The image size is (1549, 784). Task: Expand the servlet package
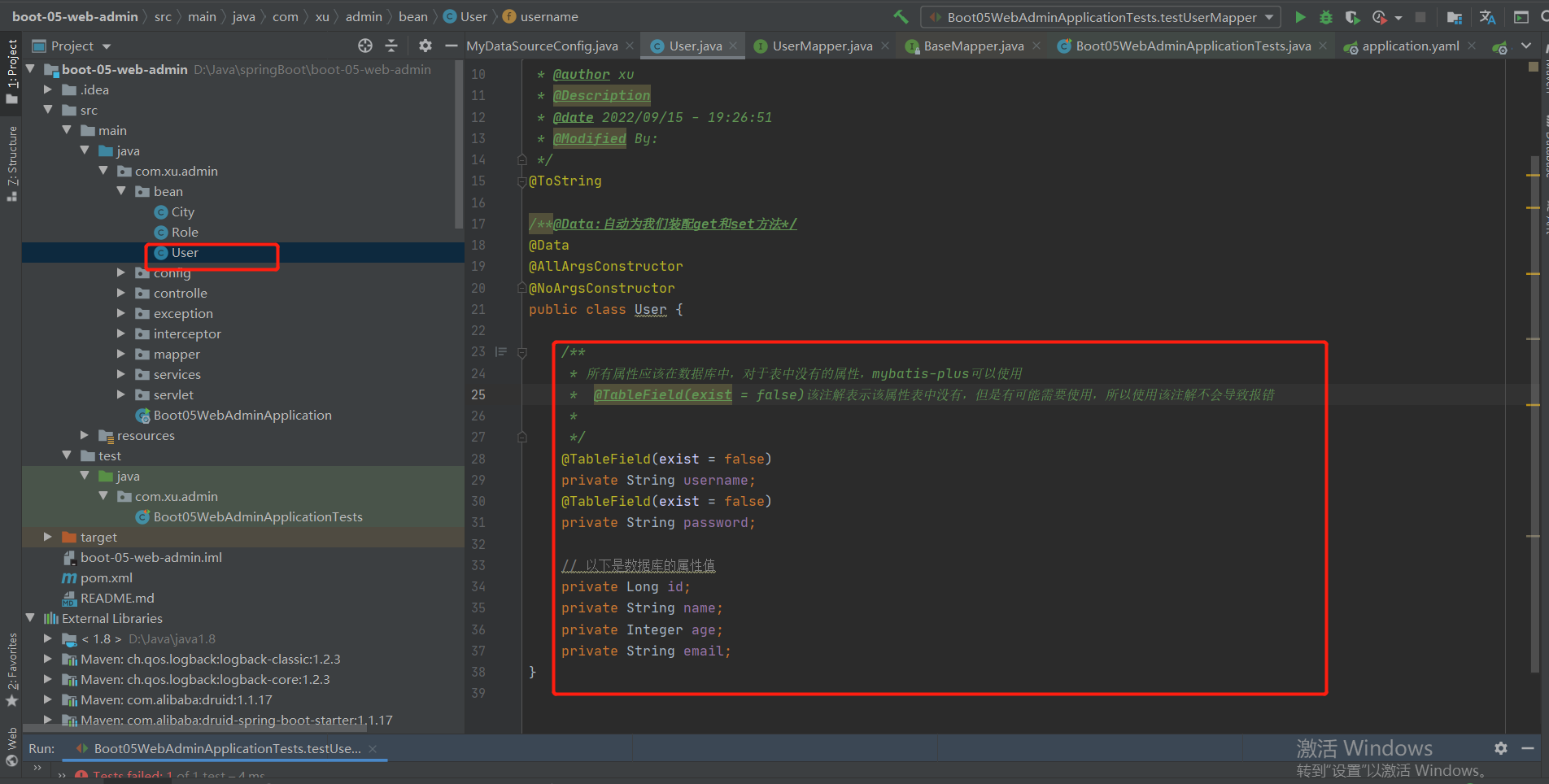pos(121,394)
